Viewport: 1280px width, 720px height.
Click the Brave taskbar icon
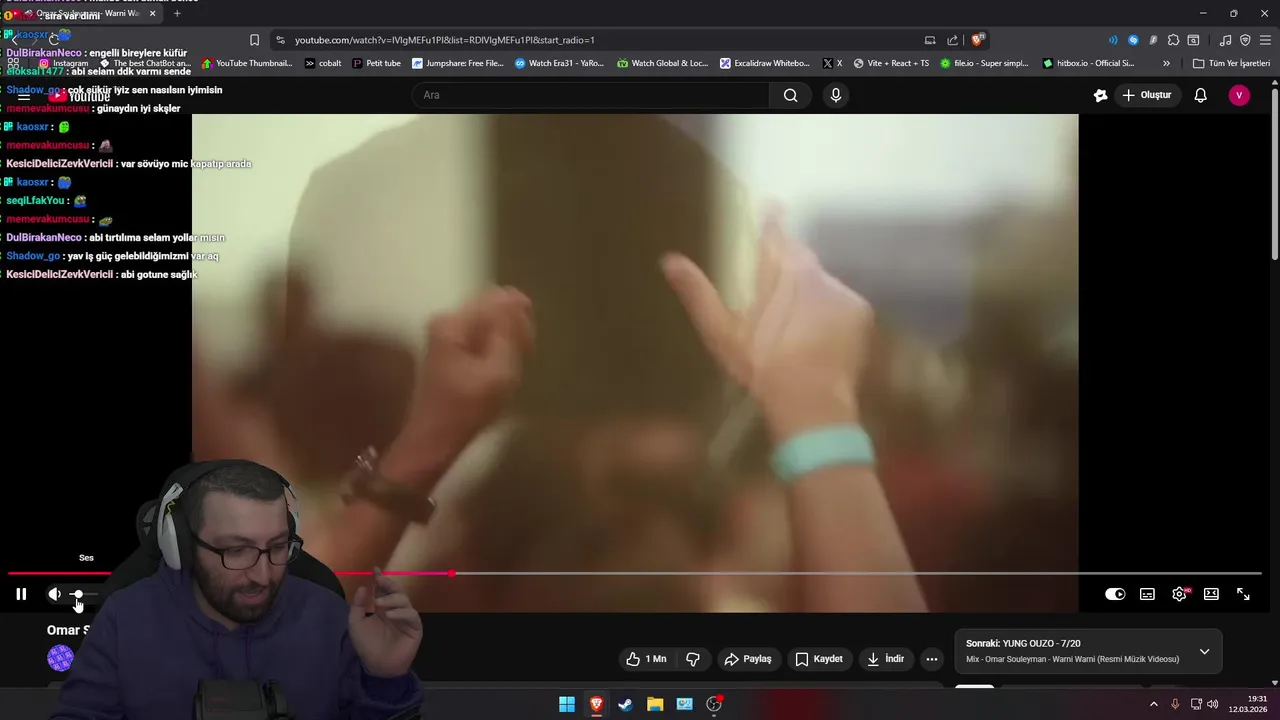[x=596, y=704]
